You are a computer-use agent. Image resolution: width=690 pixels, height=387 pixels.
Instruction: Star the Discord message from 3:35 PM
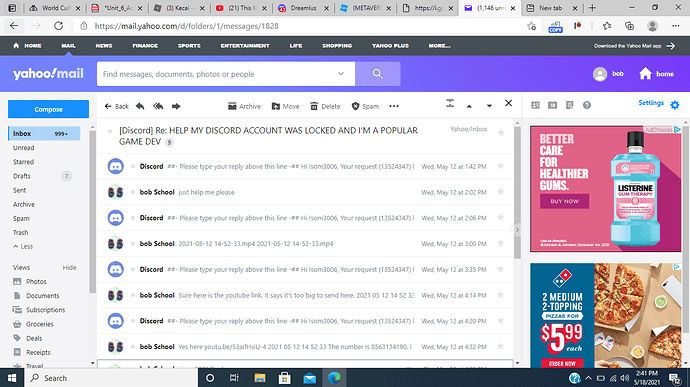click(x=500, y=269)
